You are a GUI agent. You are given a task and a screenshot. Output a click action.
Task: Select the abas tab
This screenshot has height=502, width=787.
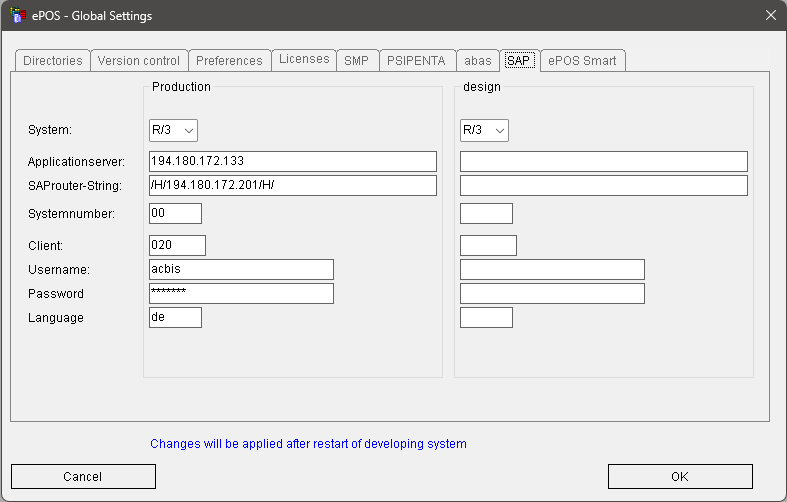coord(478,61)
